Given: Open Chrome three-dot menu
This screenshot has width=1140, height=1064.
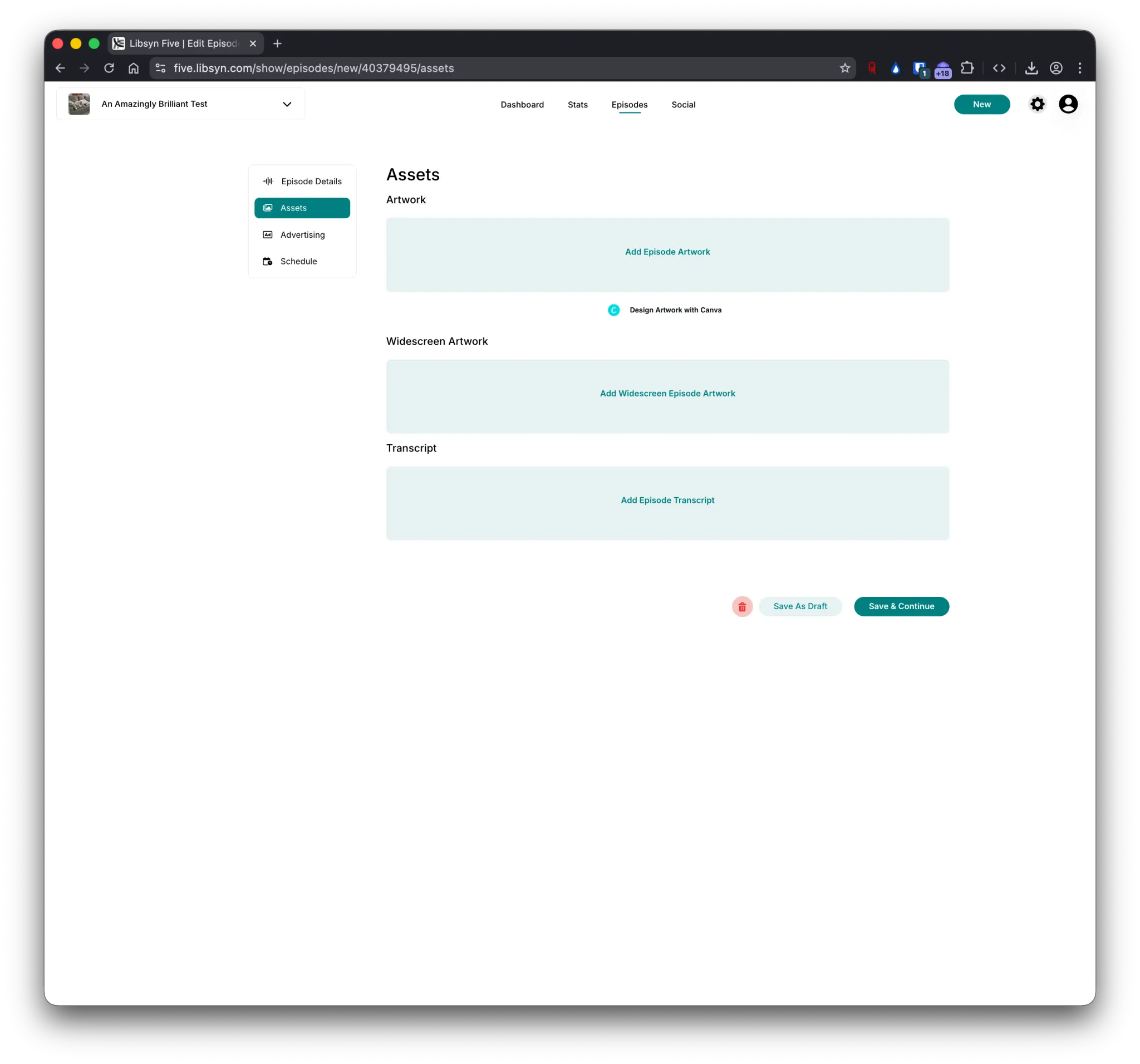Looking at the screenshot, I should [1079, 68].
